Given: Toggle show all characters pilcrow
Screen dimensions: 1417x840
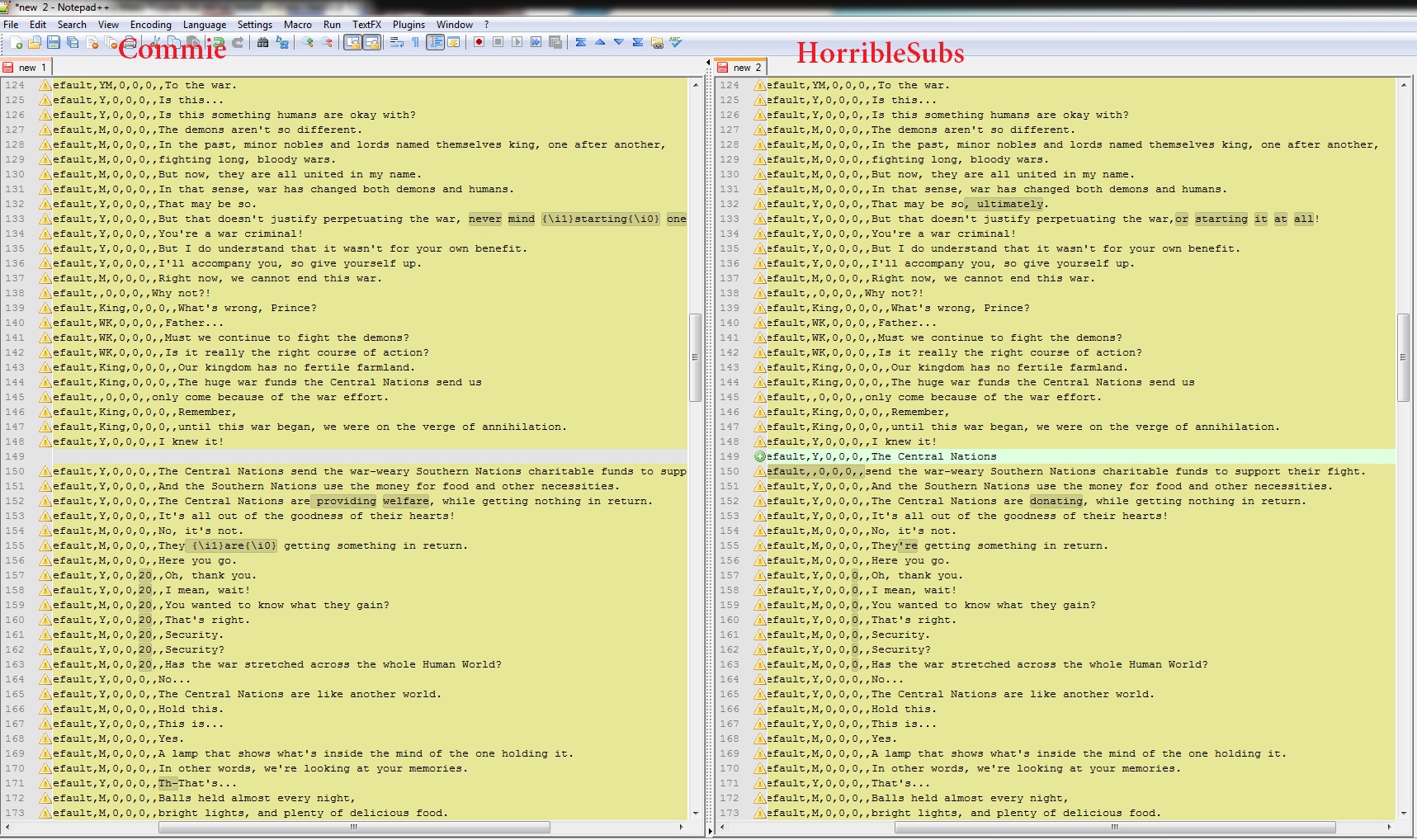Looking at the screenshot, I should point(415,42).
